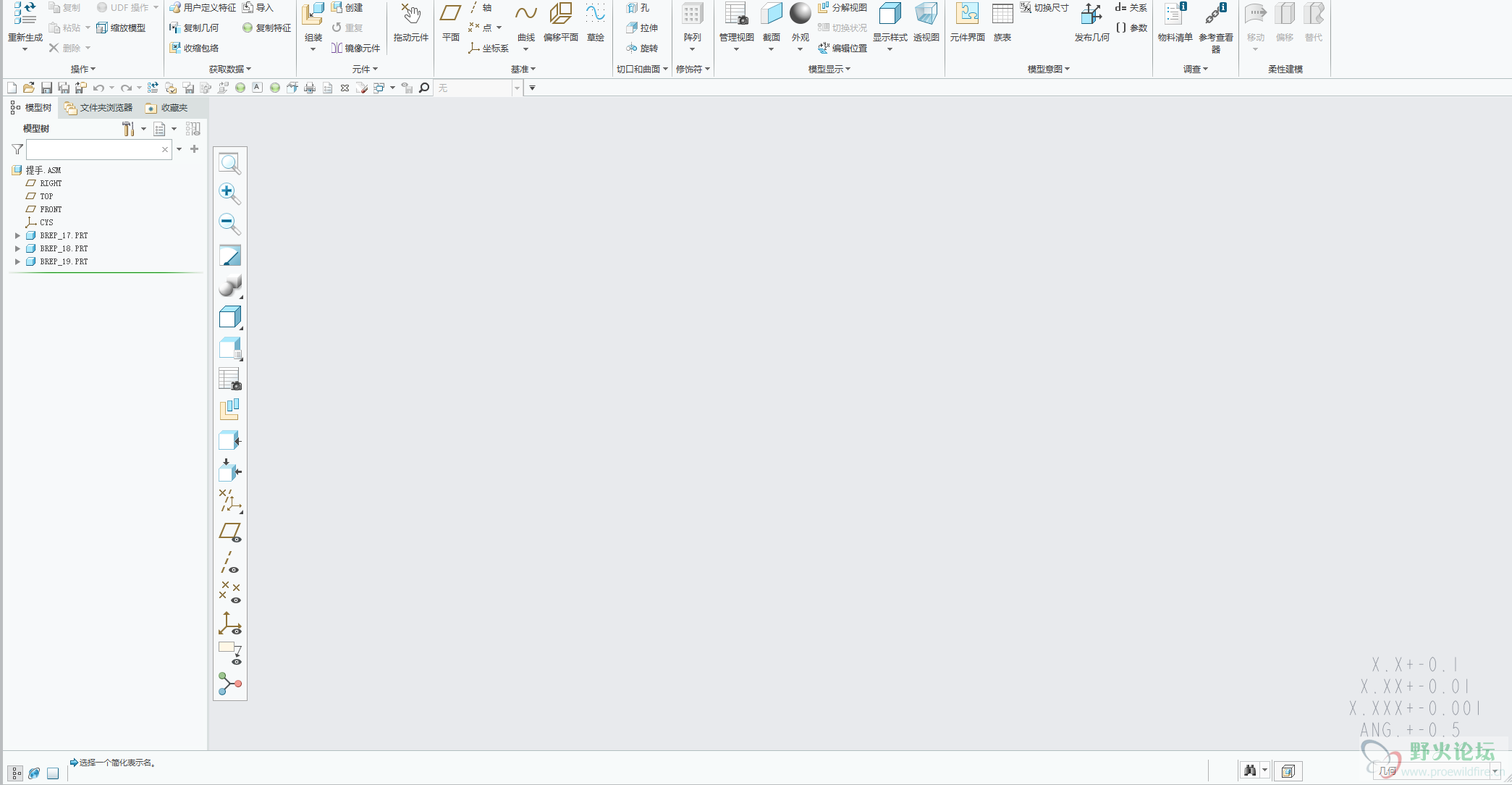Choose 复制特征 copy feature
The width and height of the screenshot is (1512, 785).
click(x=266, y=28)
